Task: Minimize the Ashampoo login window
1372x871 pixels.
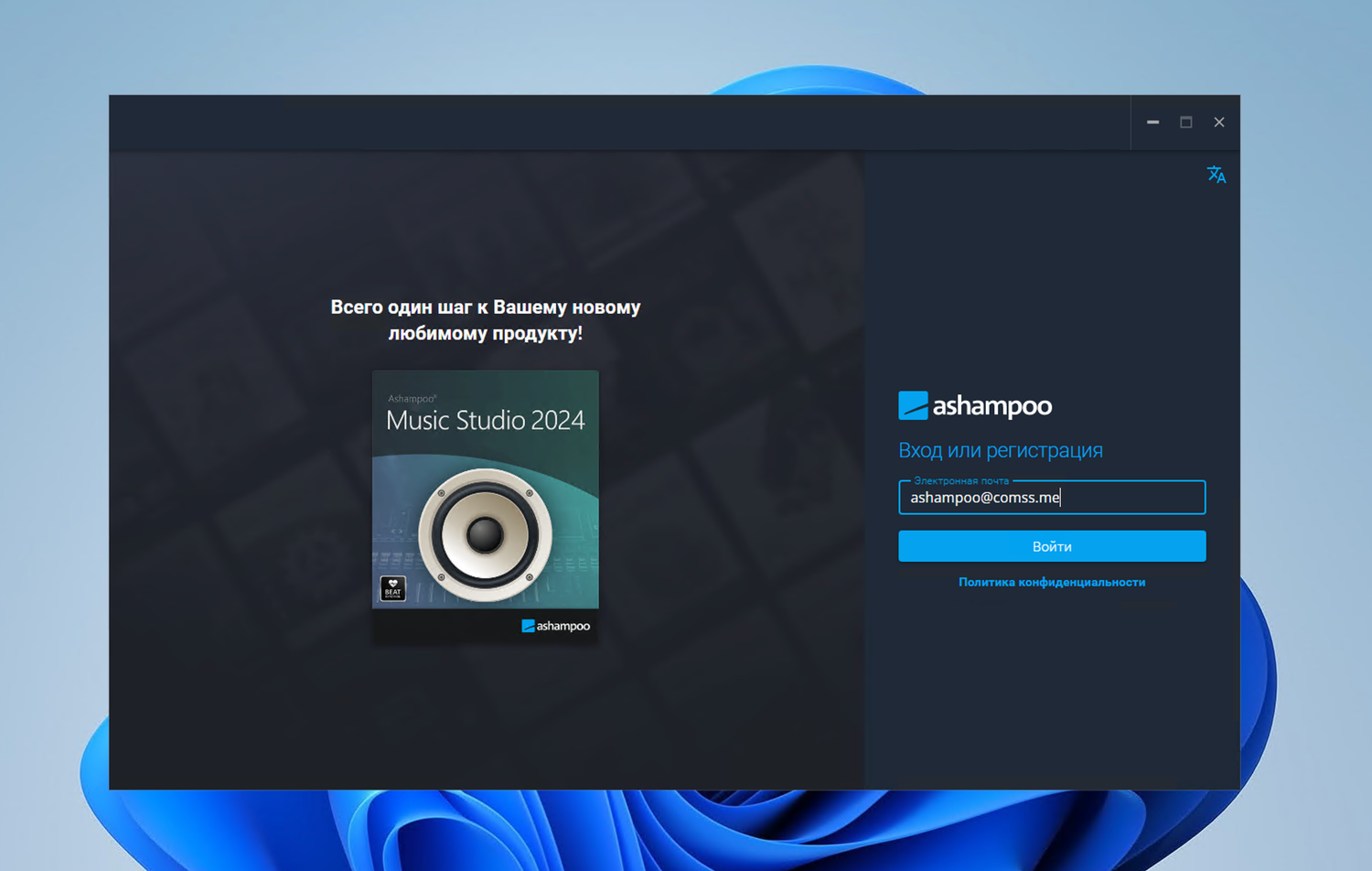Action: click(1152, 122)
